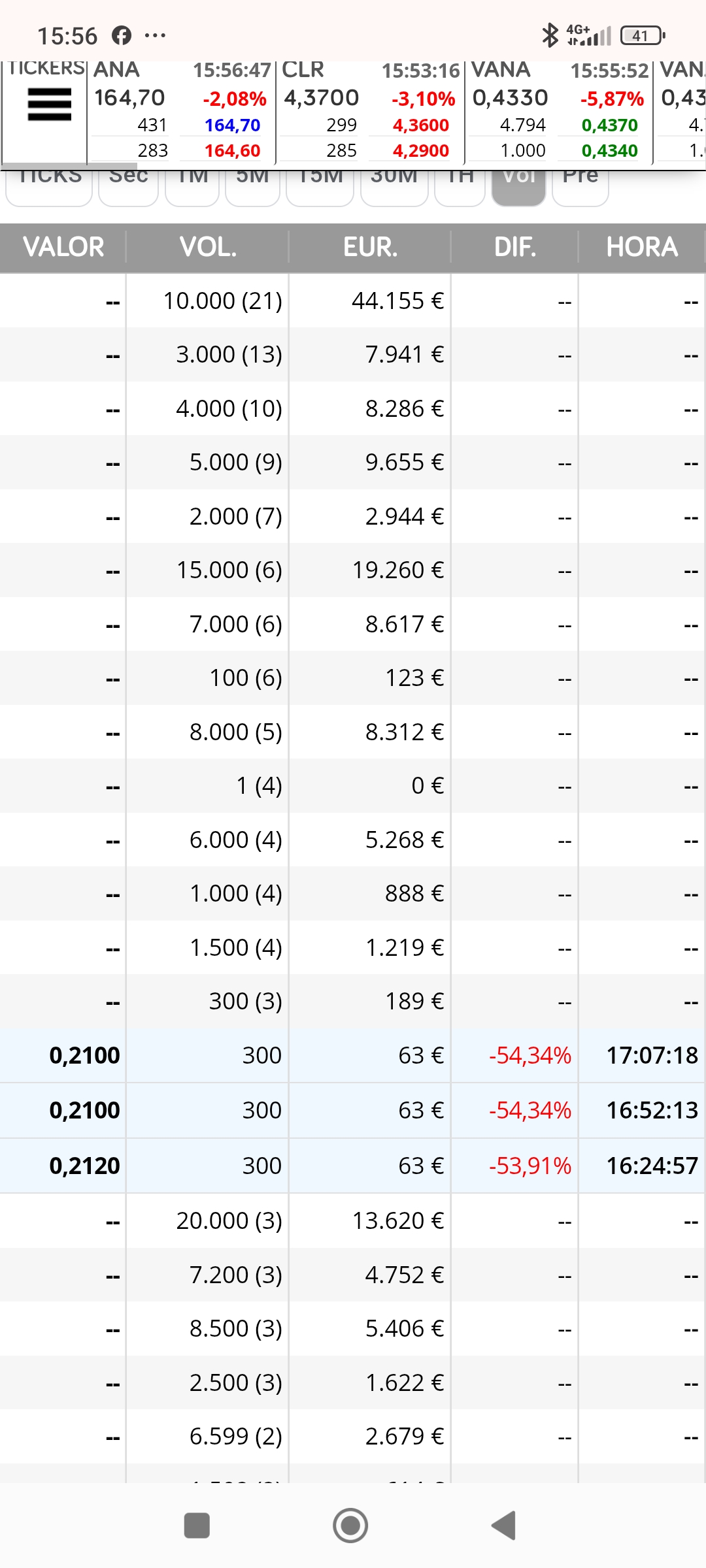Select the 5M timeframe tab
The width and height of the screenshot is (706, 1568).
253,188
